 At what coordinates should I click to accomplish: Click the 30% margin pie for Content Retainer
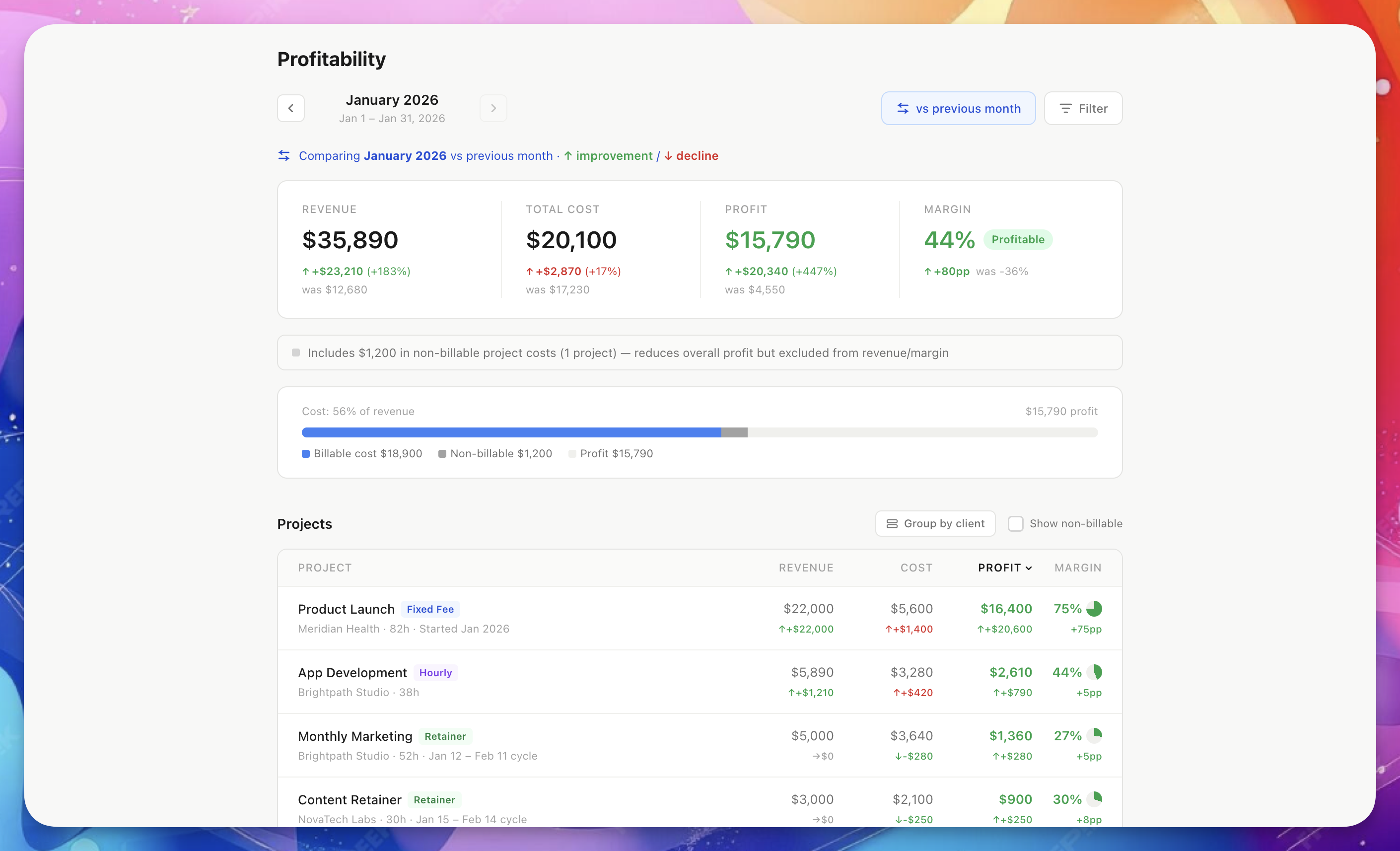tap(1094, 799)
